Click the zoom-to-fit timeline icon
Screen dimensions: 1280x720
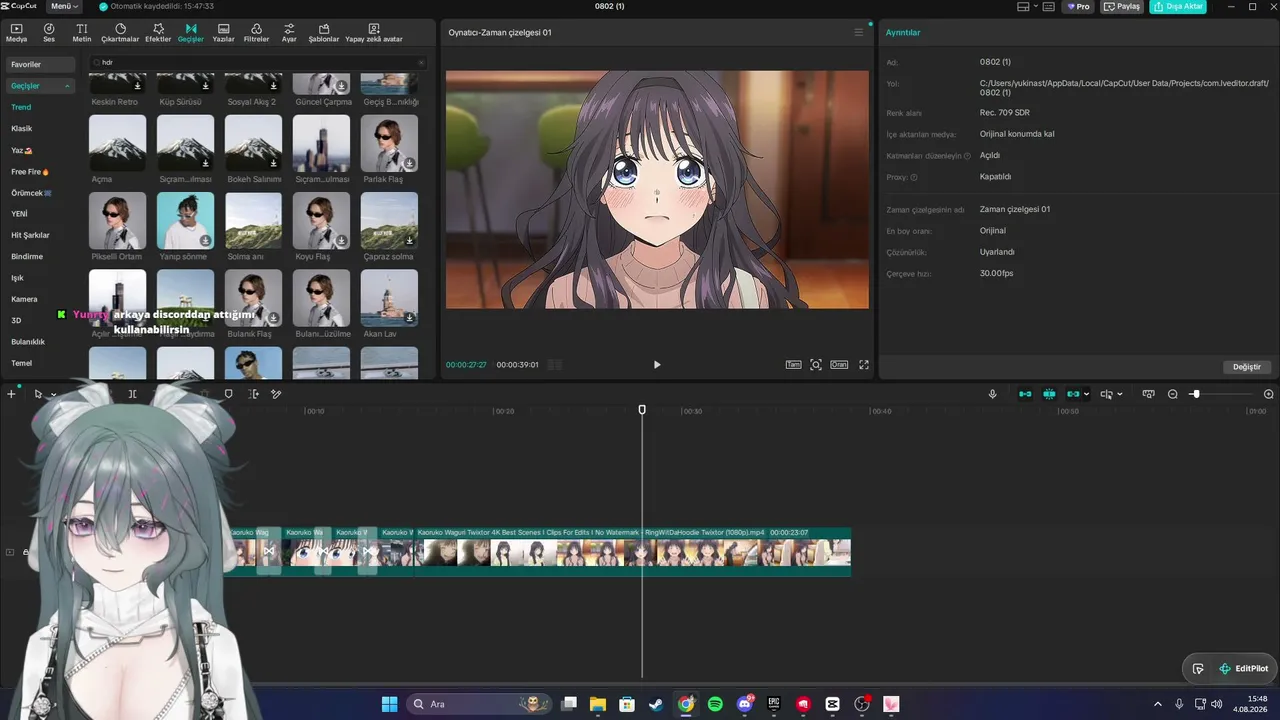coord(1149,394)
